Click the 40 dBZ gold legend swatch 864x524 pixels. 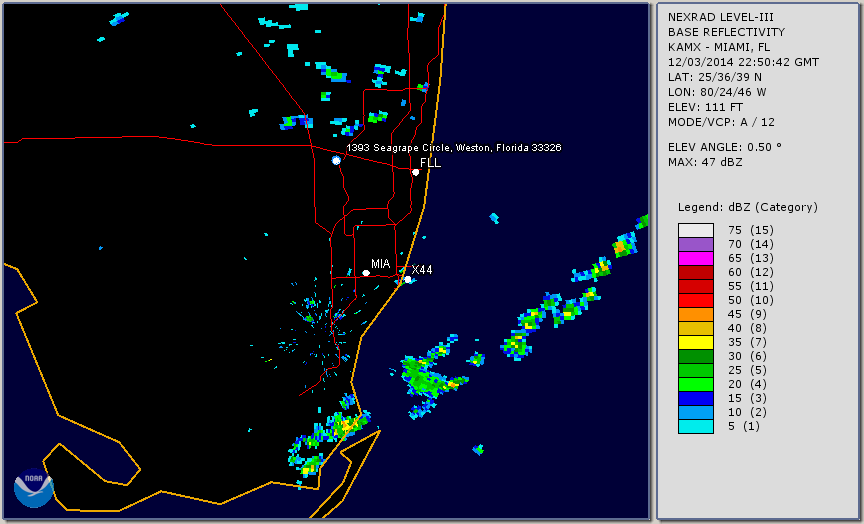pos(695,328)
